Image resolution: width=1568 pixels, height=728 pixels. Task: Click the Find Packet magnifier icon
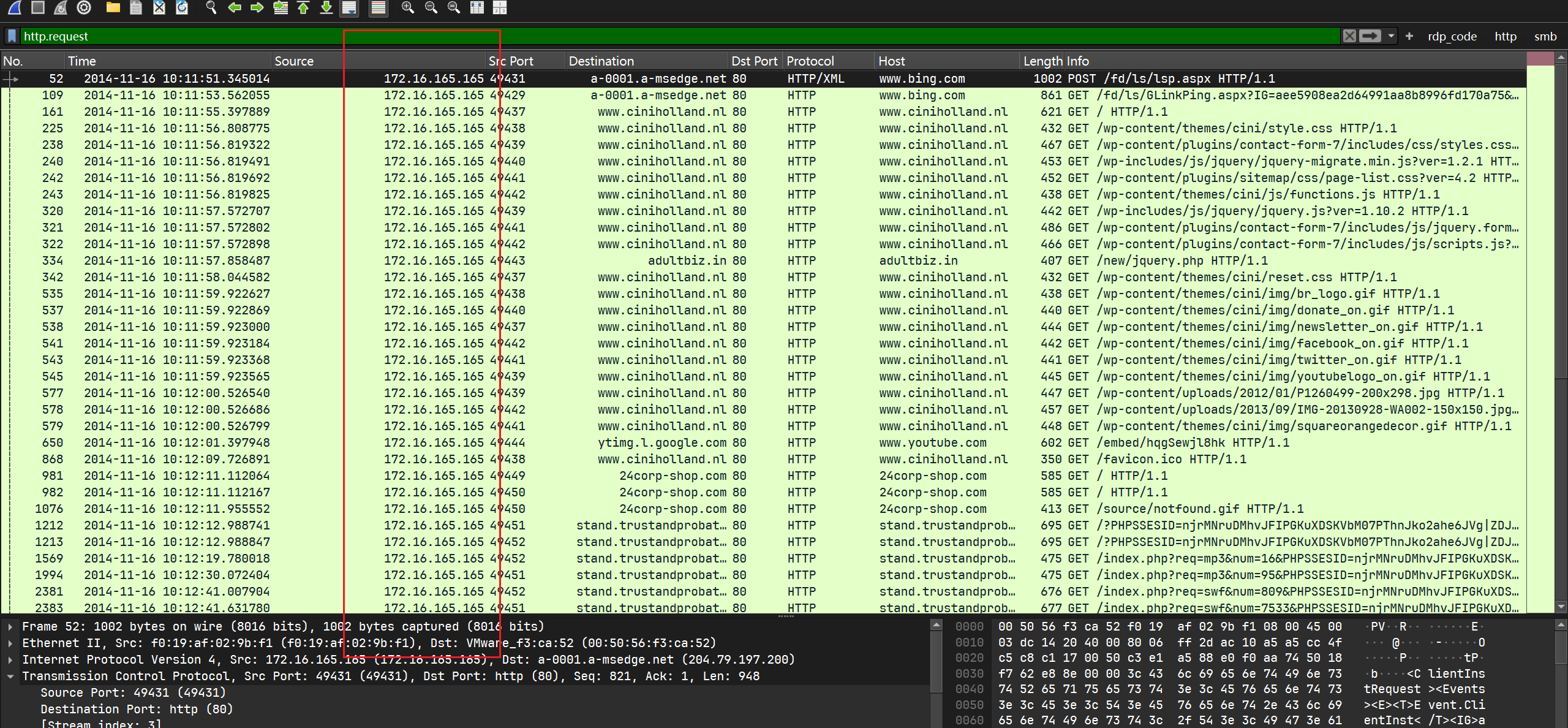(x=211, y=7)
